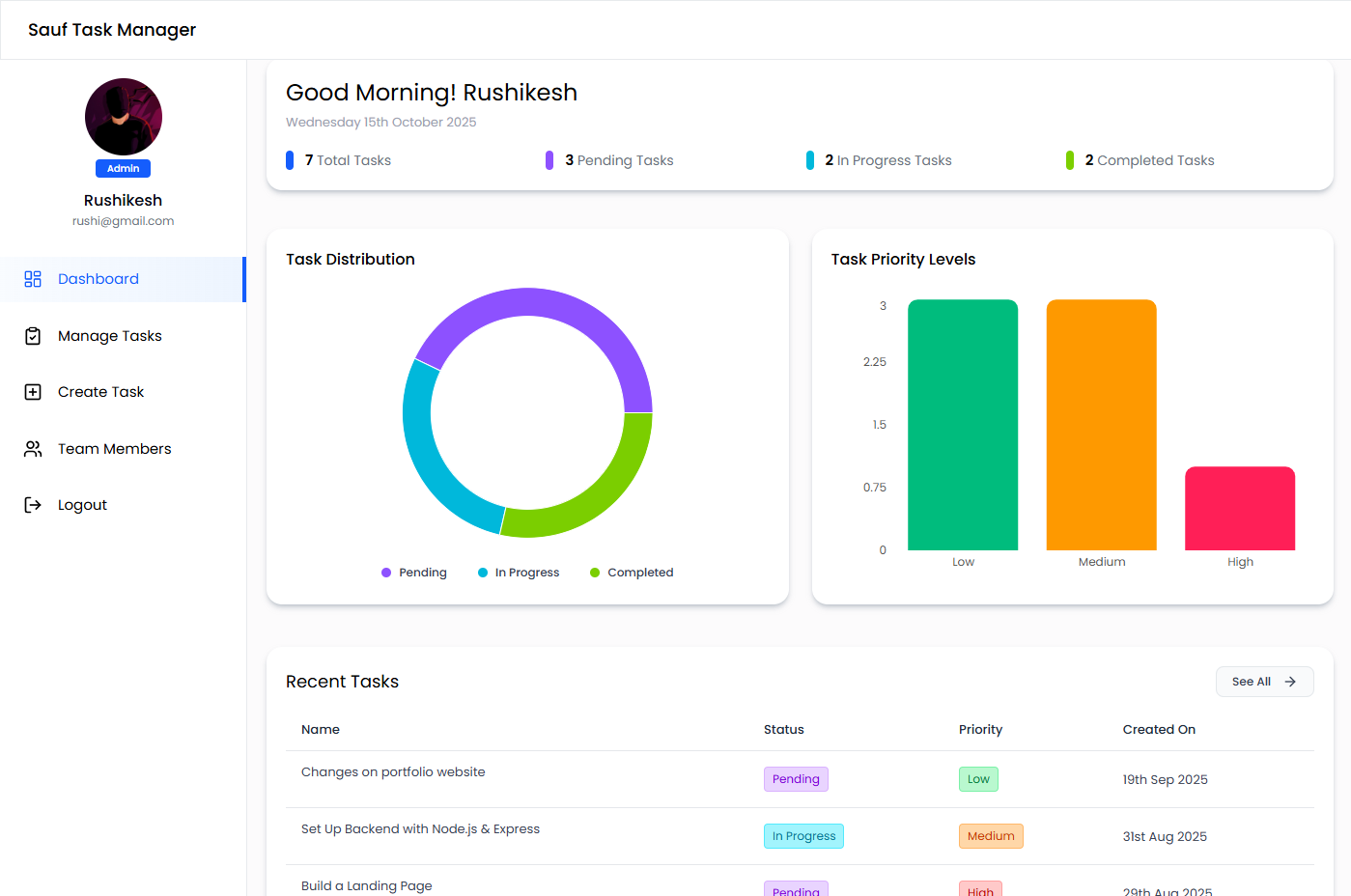This screenshot has height=896, width=1351.
Task: Click the Dashboard grid icon in sidebar
Action: click(x=33, y=279)
